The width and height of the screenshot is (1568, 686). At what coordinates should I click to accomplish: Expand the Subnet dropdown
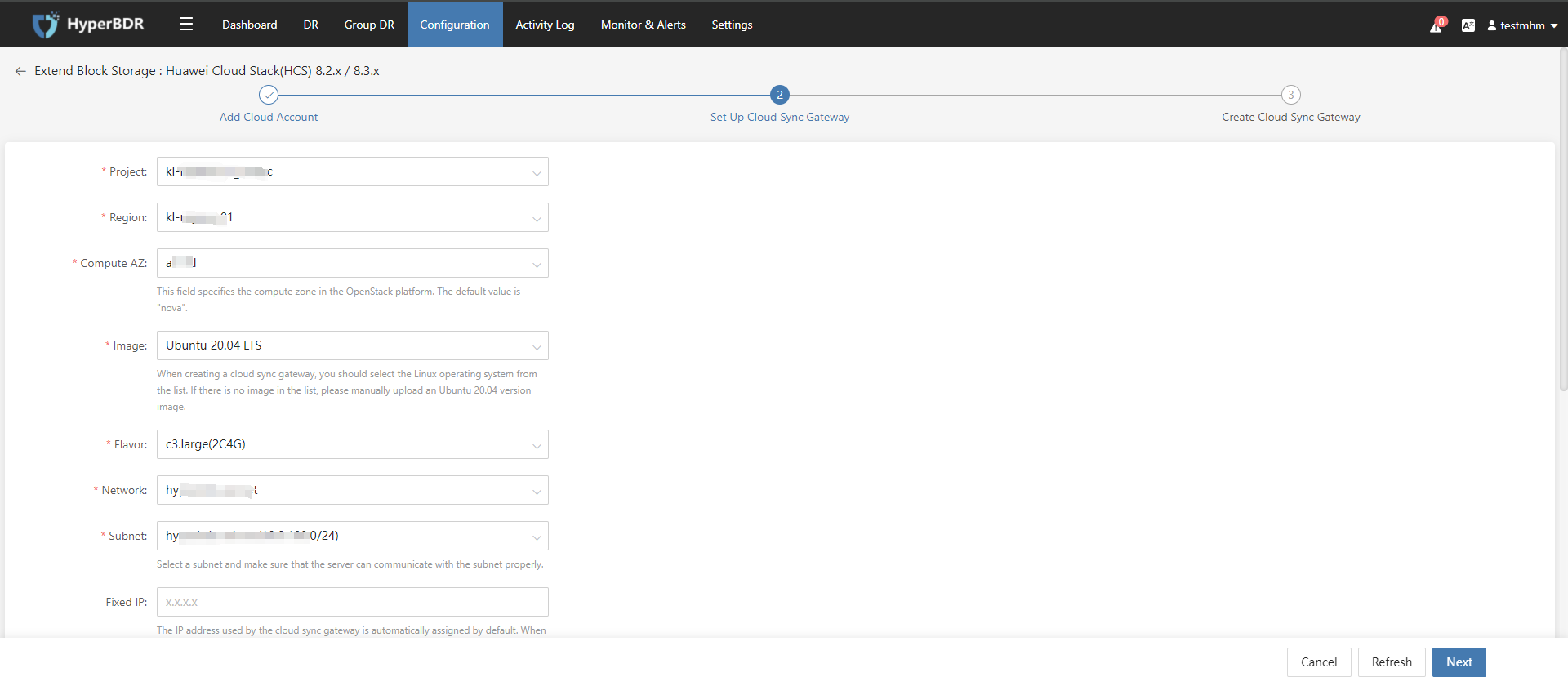353,536
